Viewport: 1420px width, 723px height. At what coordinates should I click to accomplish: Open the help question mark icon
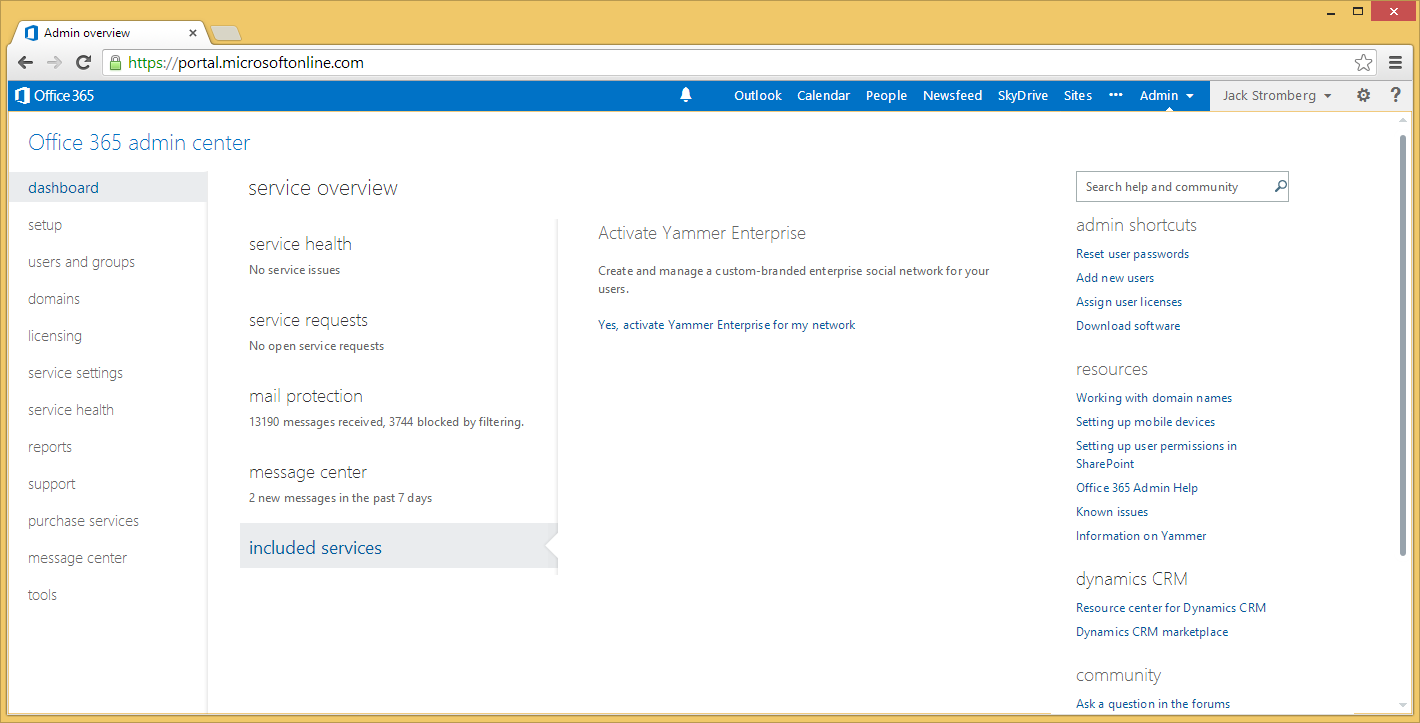1396,95
